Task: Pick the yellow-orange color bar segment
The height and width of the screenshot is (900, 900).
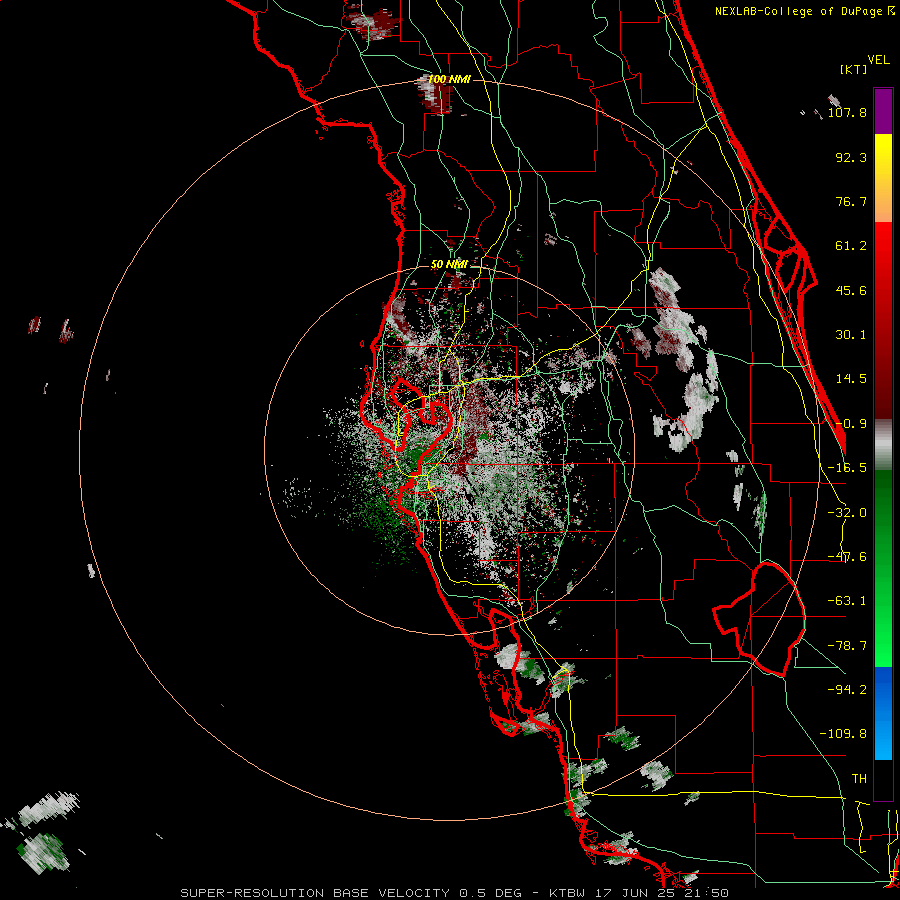Action: click(x=883, y=178)
